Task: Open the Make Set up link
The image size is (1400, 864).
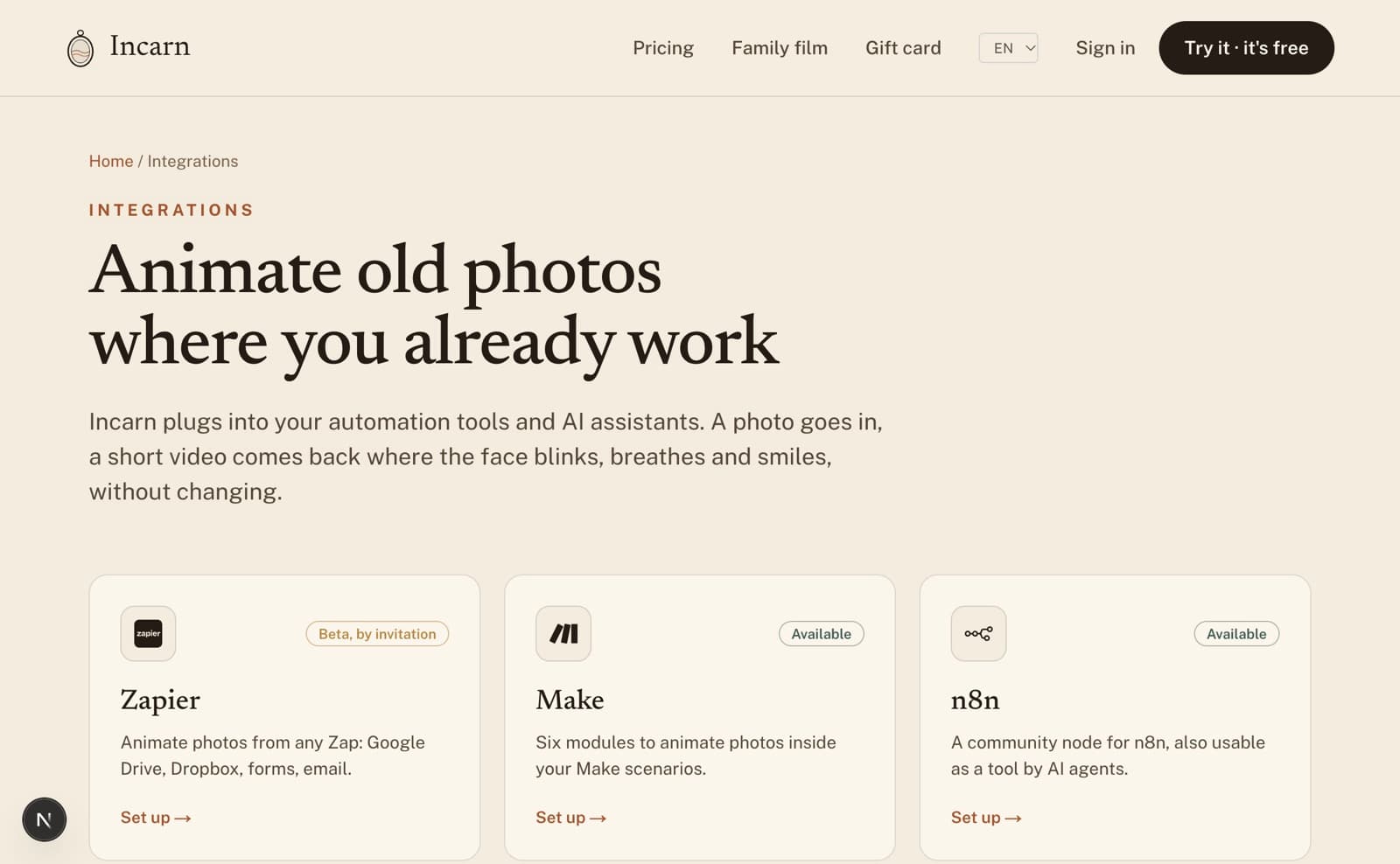Action: tap(571, 818)
